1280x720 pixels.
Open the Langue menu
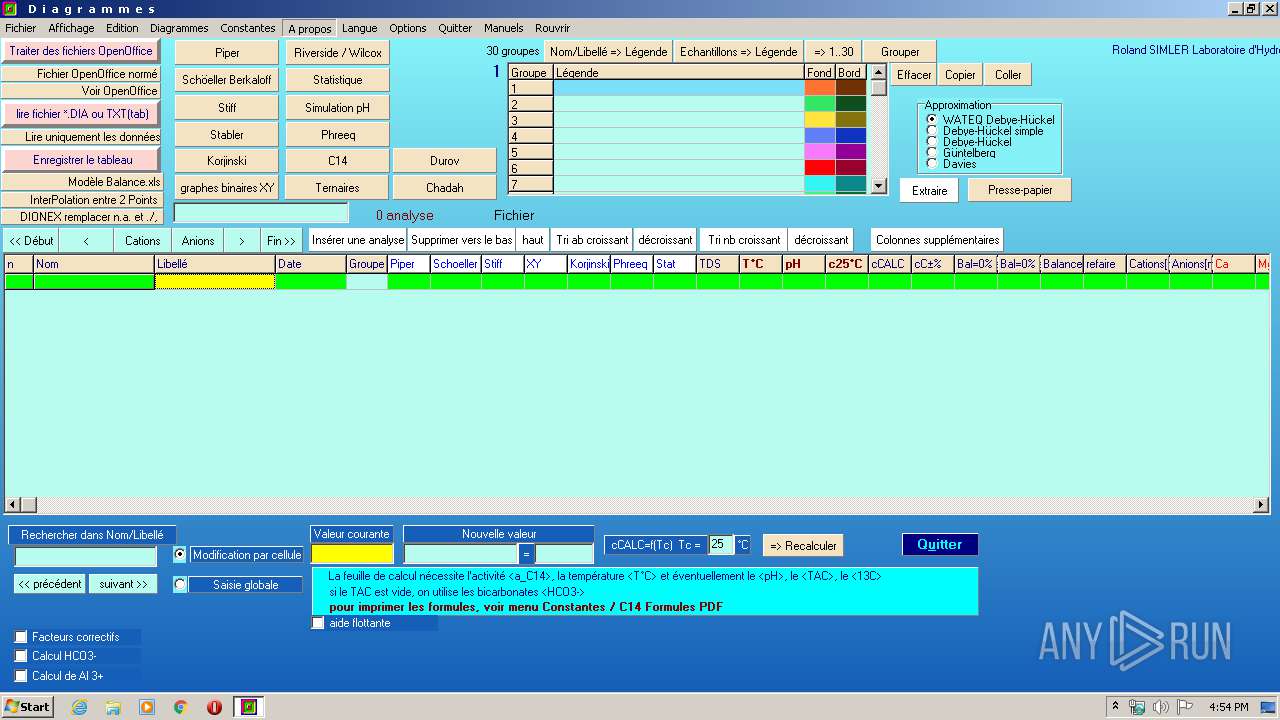click(359, 28)
